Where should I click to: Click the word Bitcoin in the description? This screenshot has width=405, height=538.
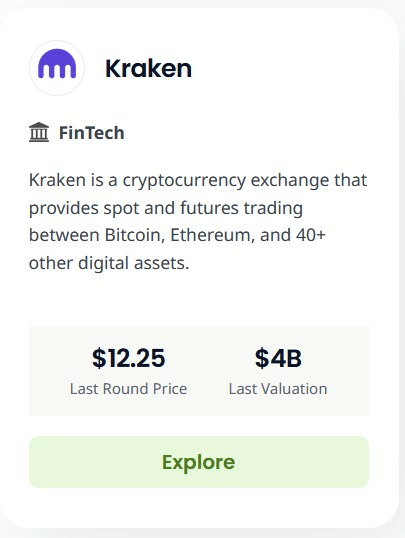pyautogui.click(x=134, y=235)
